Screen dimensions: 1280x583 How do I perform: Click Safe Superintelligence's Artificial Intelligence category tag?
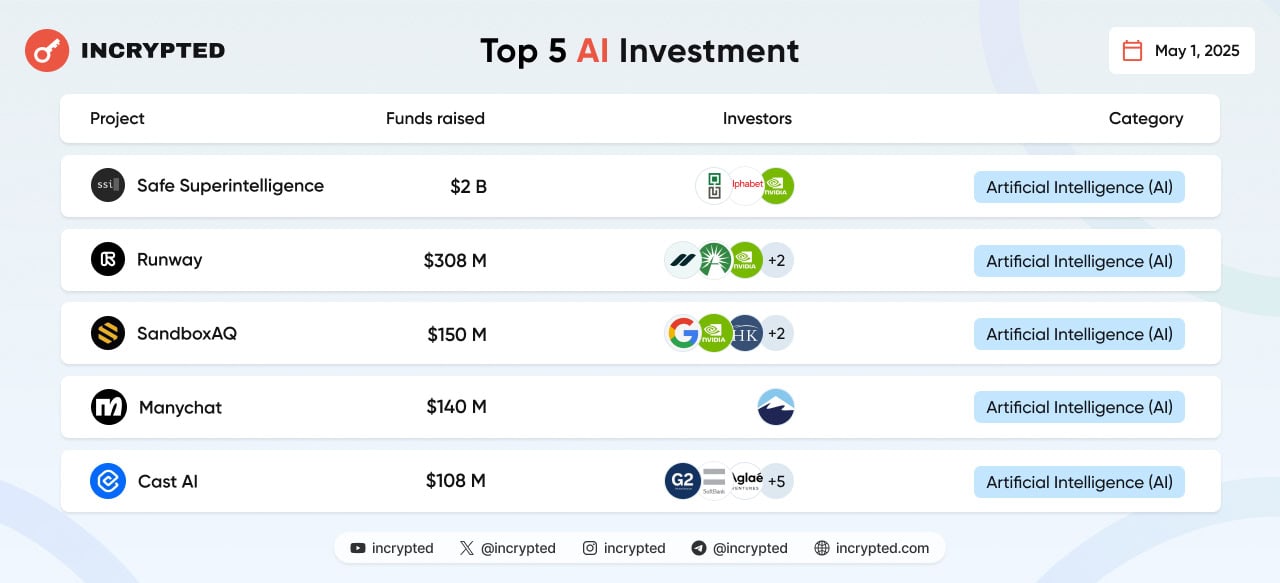coord(1079,187)
